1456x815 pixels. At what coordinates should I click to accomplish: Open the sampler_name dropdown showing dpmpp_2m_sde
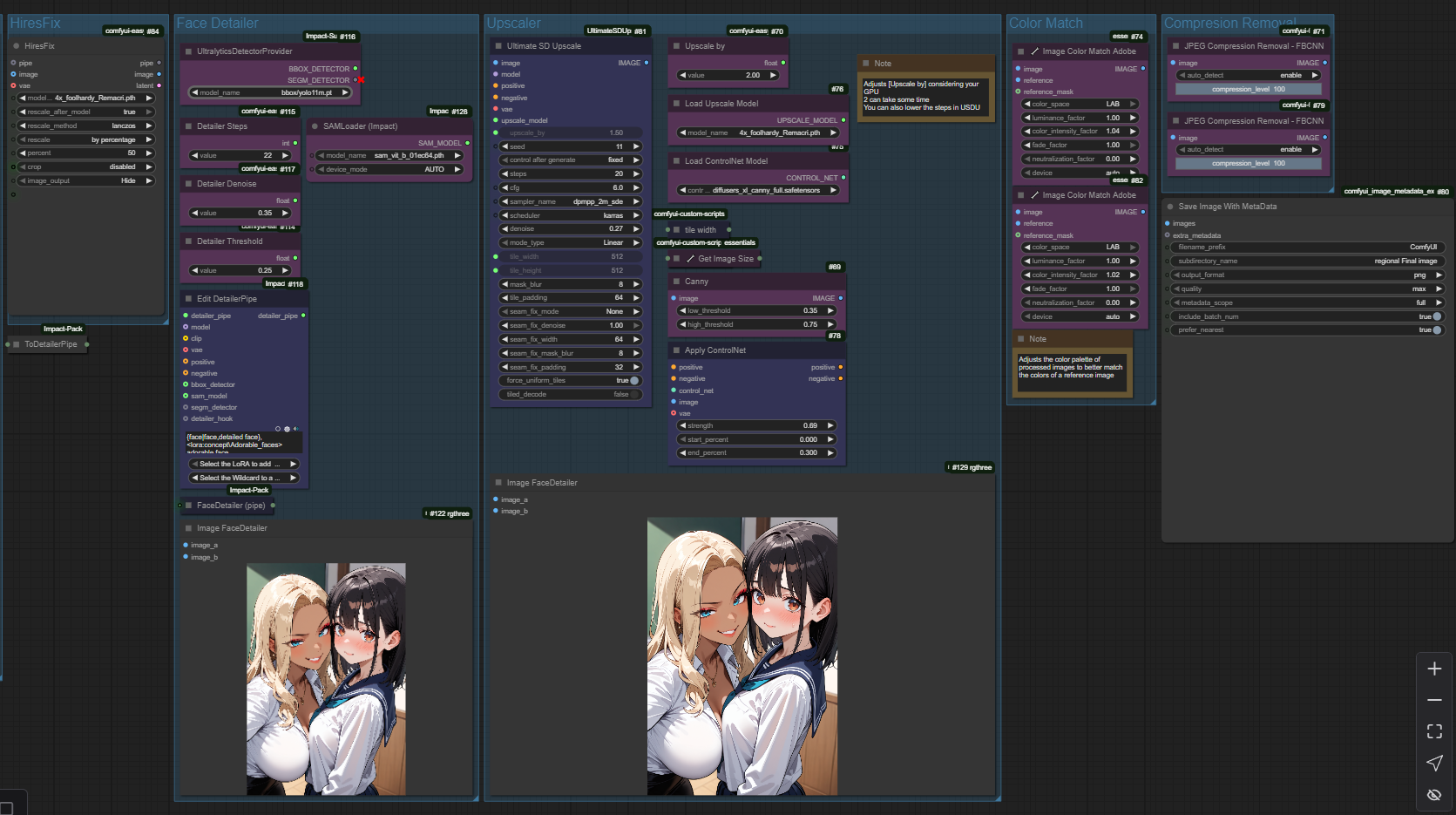click(x=570, y=201)
